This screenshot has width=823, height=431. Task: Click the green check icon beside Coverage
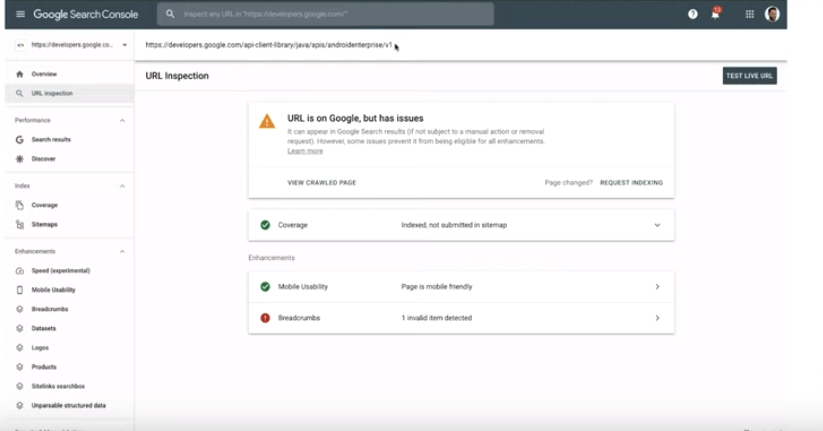point(265,225)
